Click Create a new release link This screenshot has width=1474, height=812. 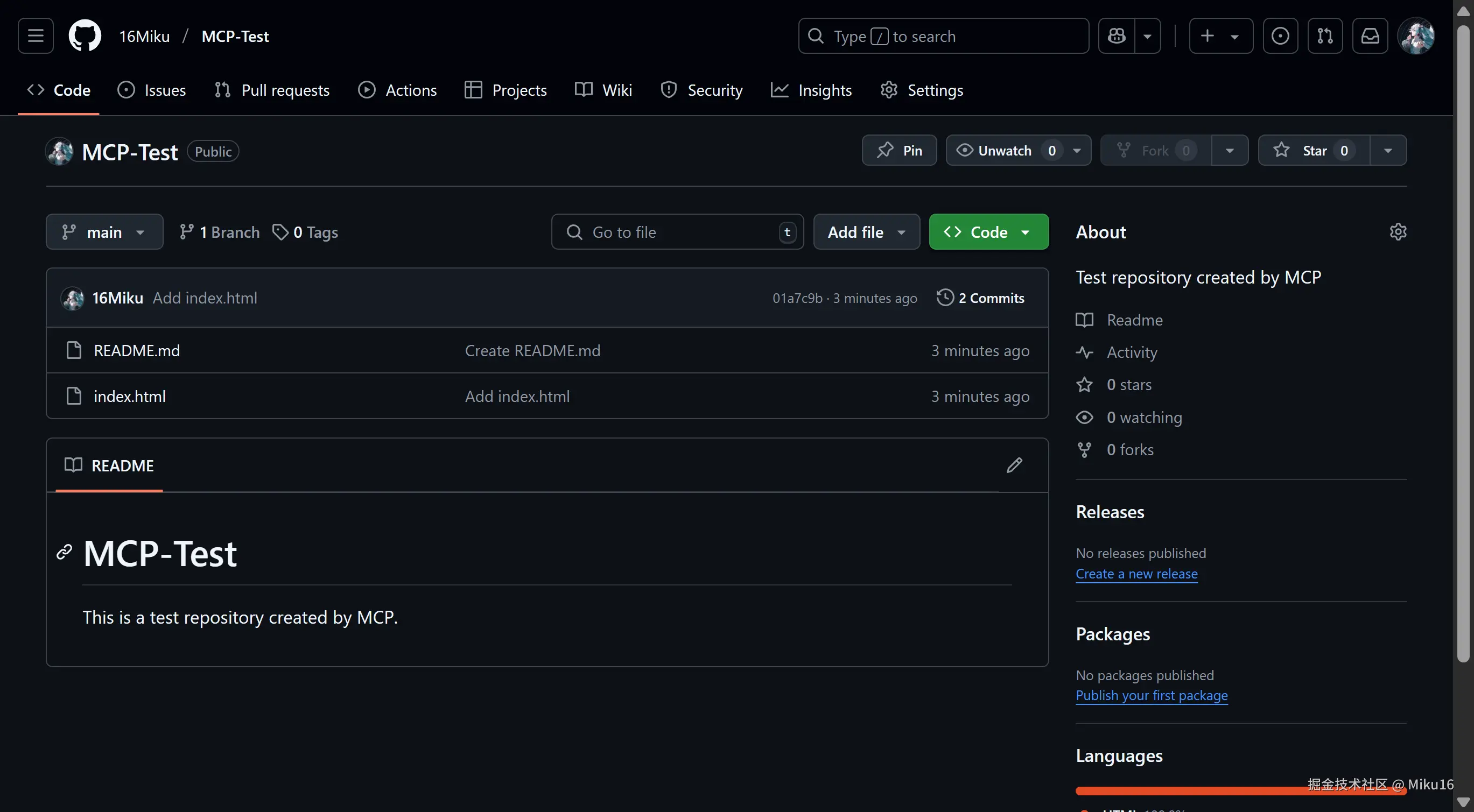pyautogui.click(x=1136, y=574)
